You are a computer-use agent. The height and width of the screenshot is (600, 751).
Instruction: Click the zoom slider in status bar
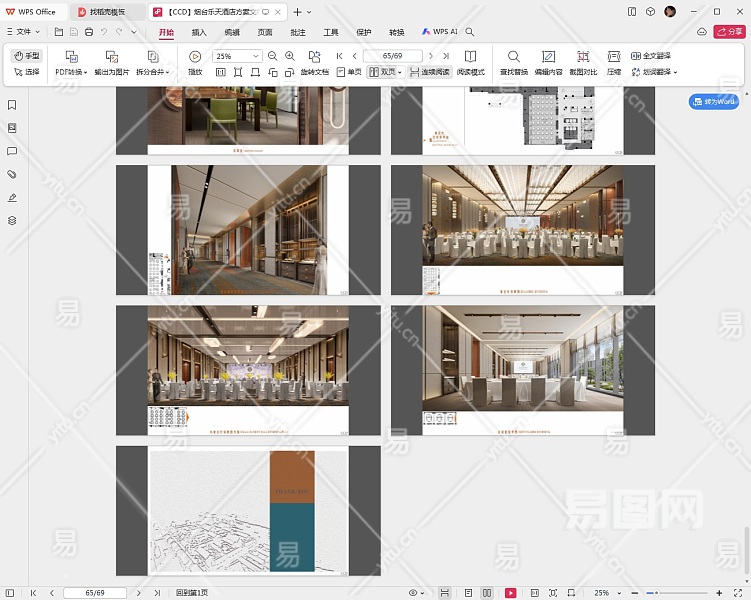pyautogui.click(x=678, y=593)
